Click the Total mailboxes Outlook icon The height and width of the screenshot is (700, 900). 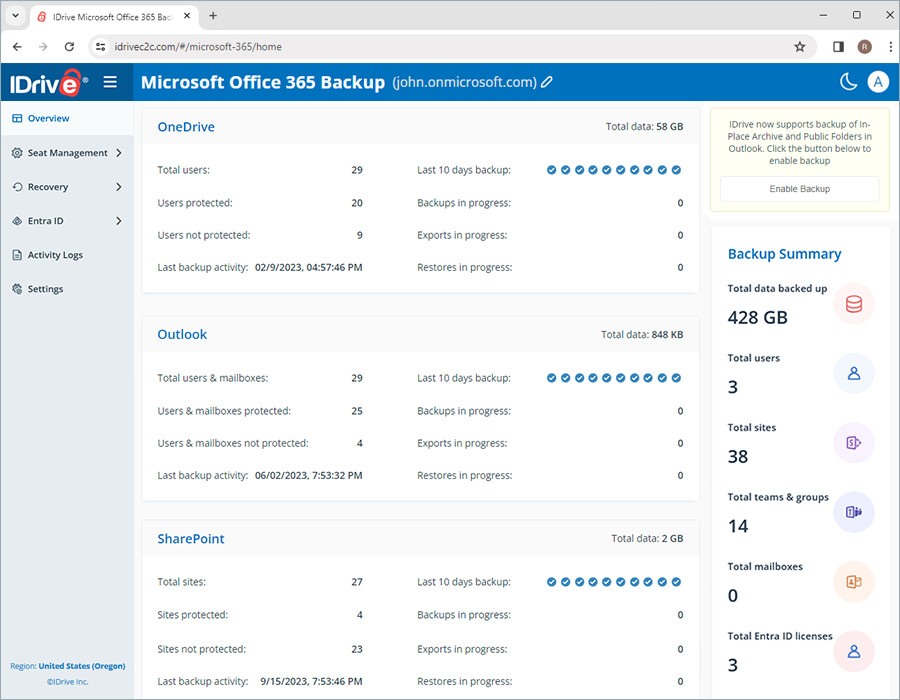click(x=854, y=581)
